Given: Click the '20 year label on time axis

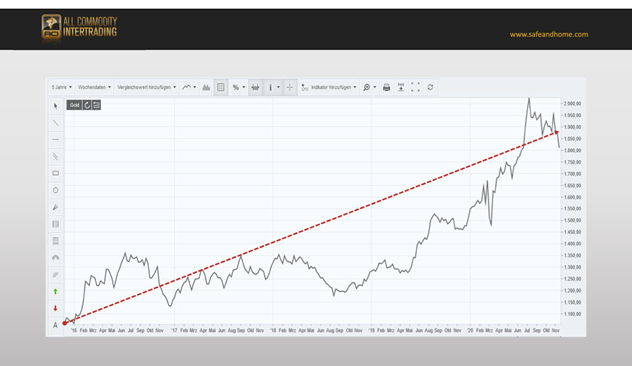Looking at the screenshot, I should point(470,331).
